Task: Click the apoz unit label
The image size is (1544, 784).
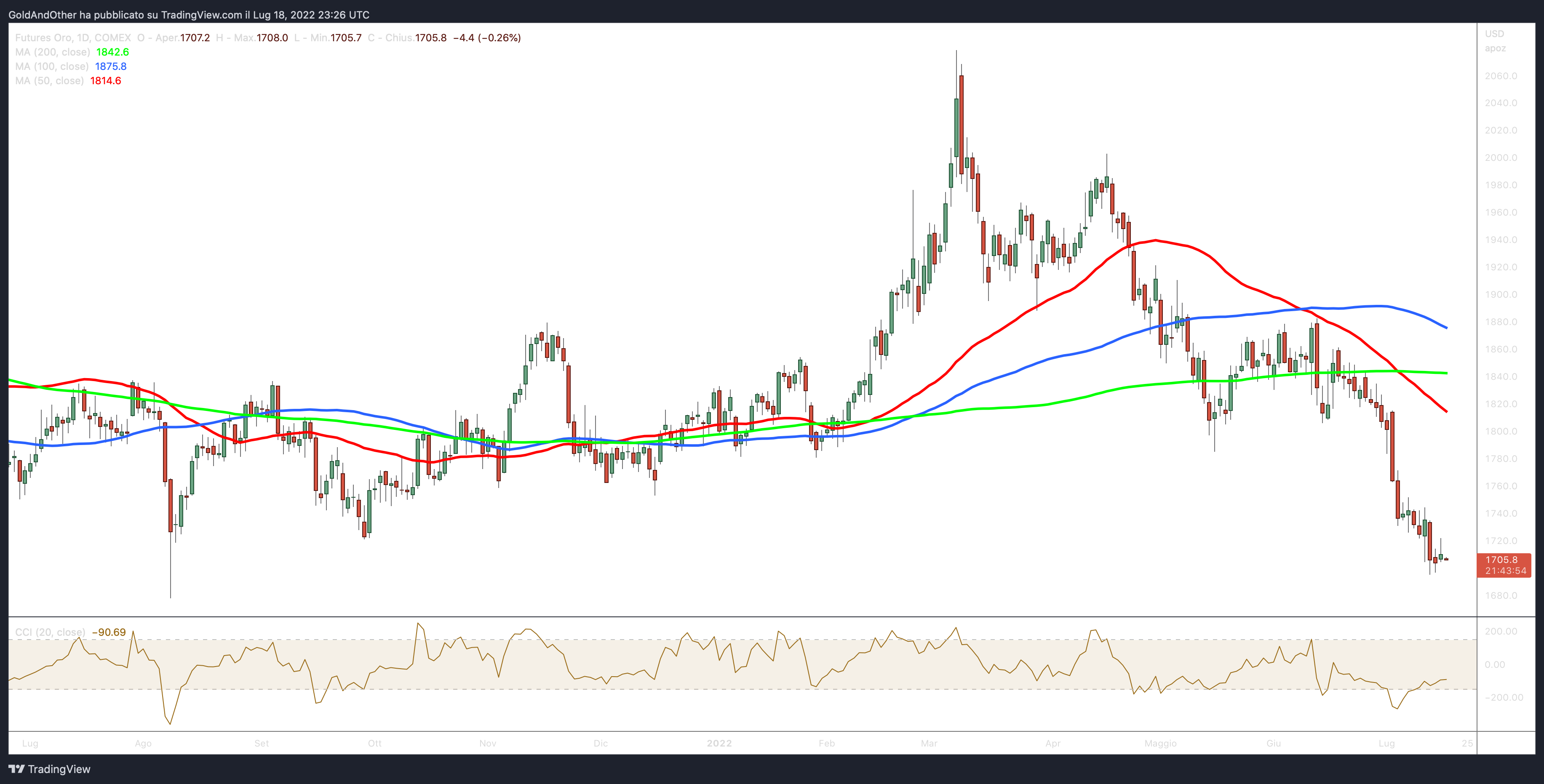Action: click(1495, 48)
